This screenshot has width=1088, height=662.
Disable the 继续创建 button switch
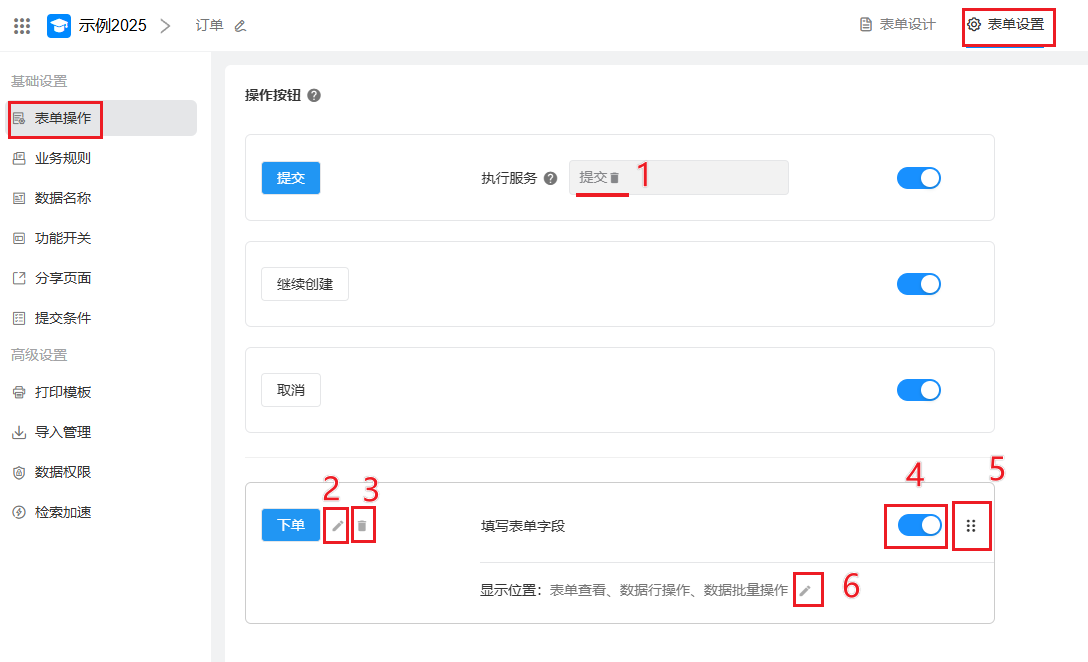click(919, 284)
